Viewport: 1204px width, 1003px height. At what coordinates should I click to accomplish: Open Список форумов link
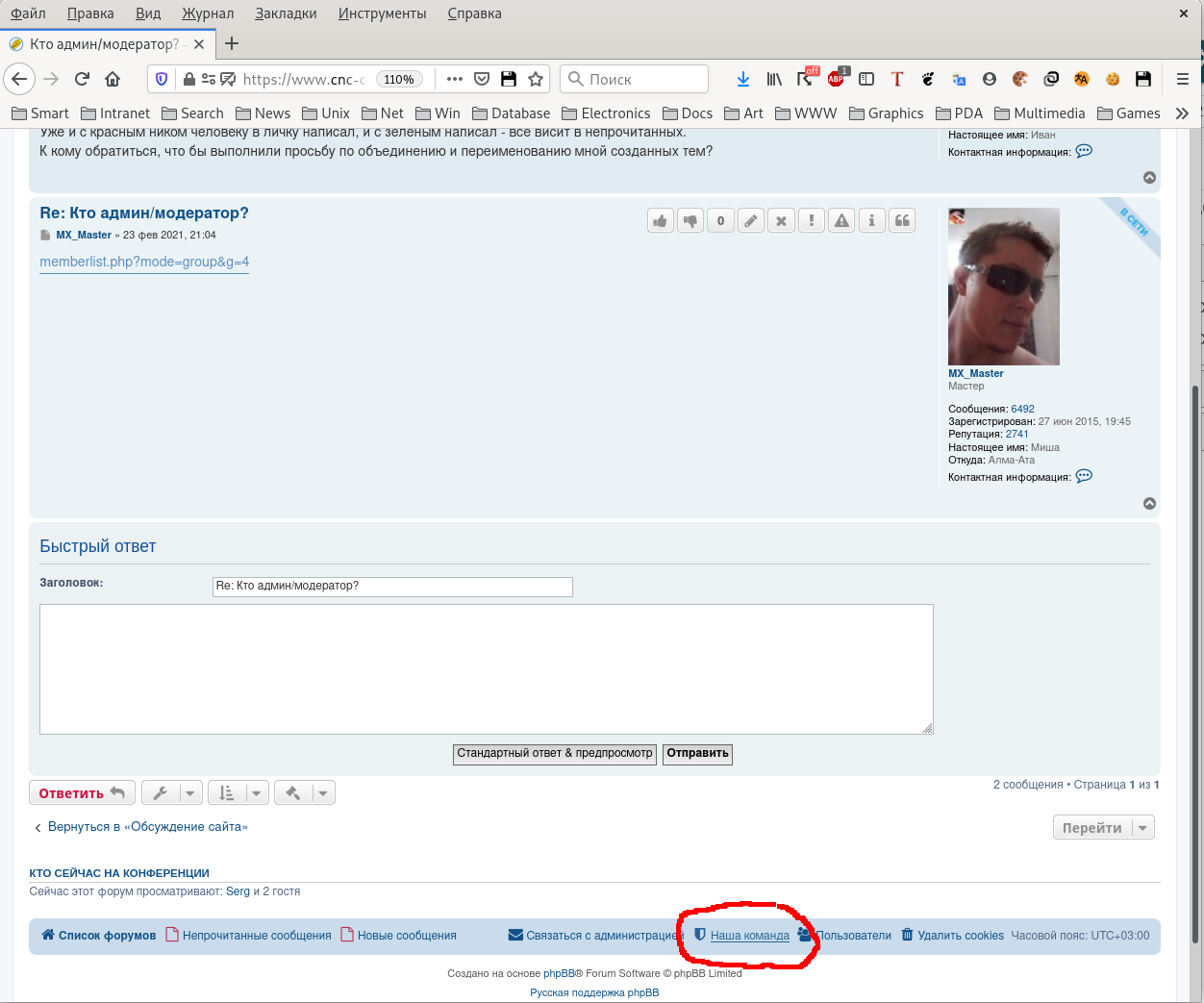click(98, 936)
